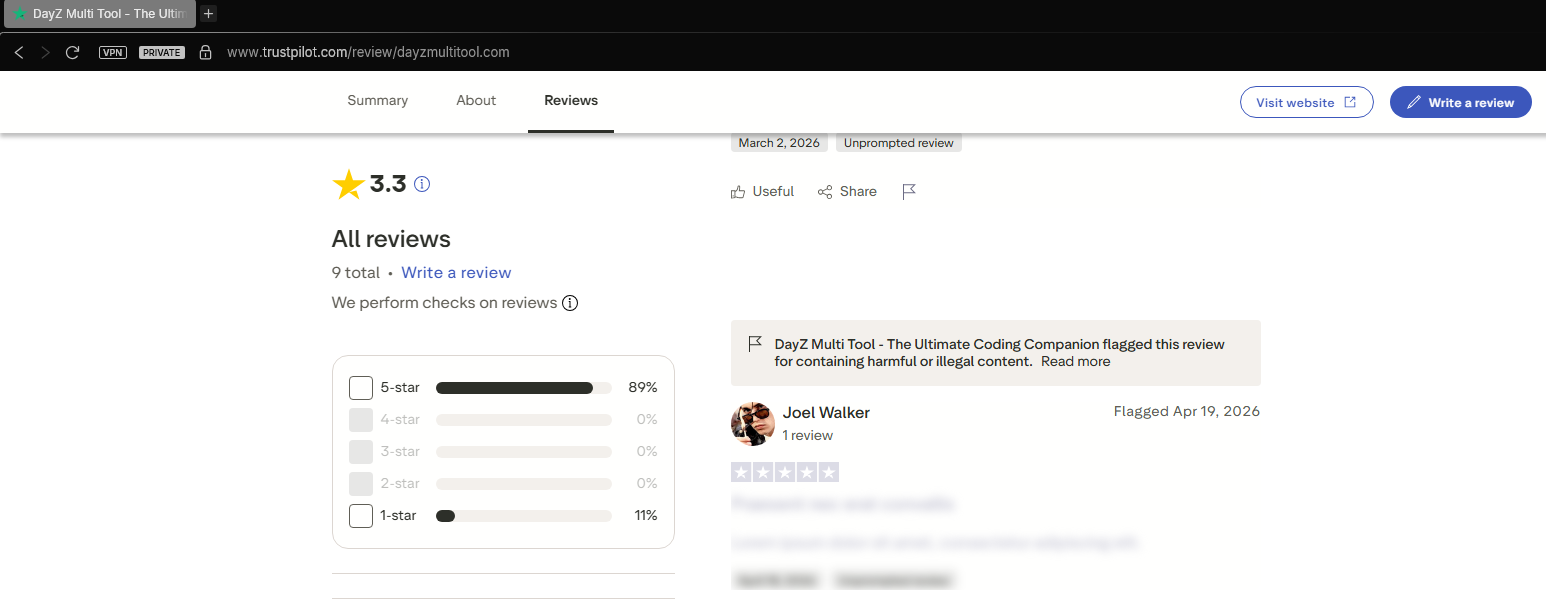Flag the review with the flag icon

click(909, 191)
